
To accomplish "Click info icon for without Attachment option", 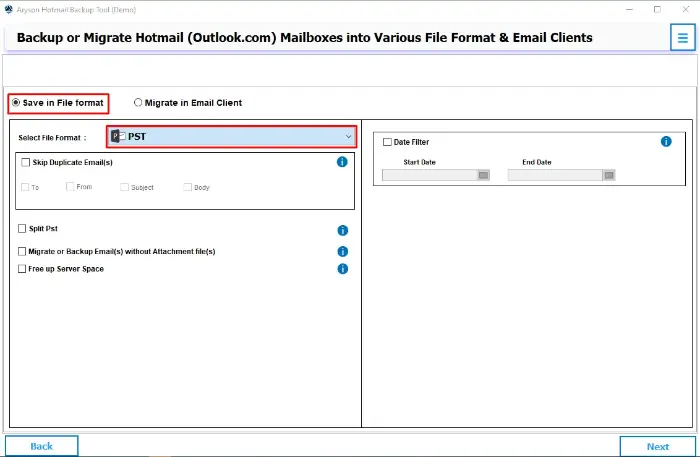I will [342, 251].
